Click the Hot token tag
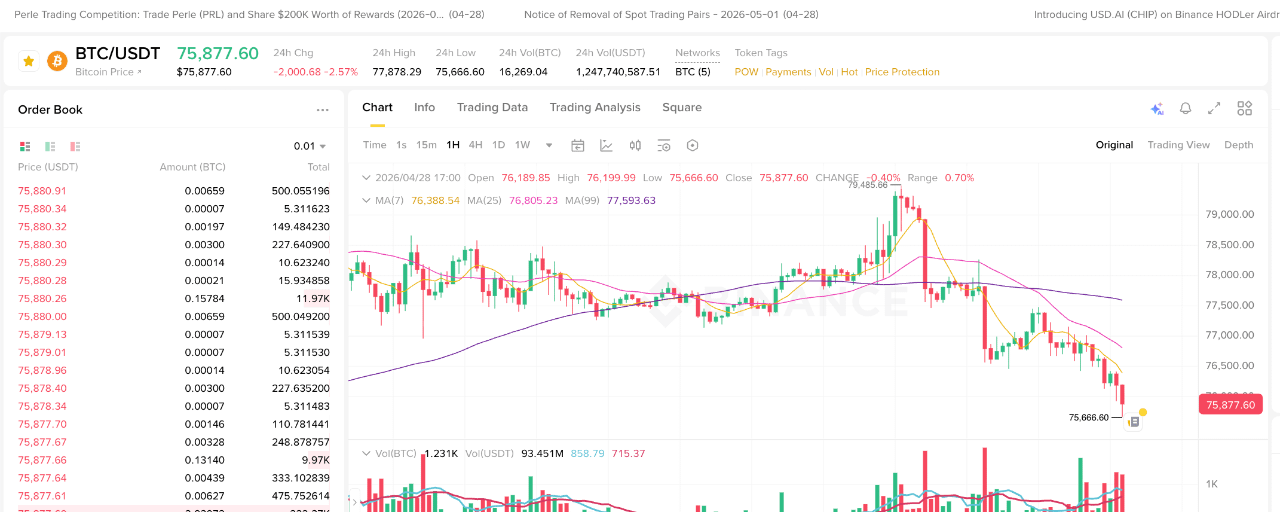1280x512 pixels. coord(849,72)
